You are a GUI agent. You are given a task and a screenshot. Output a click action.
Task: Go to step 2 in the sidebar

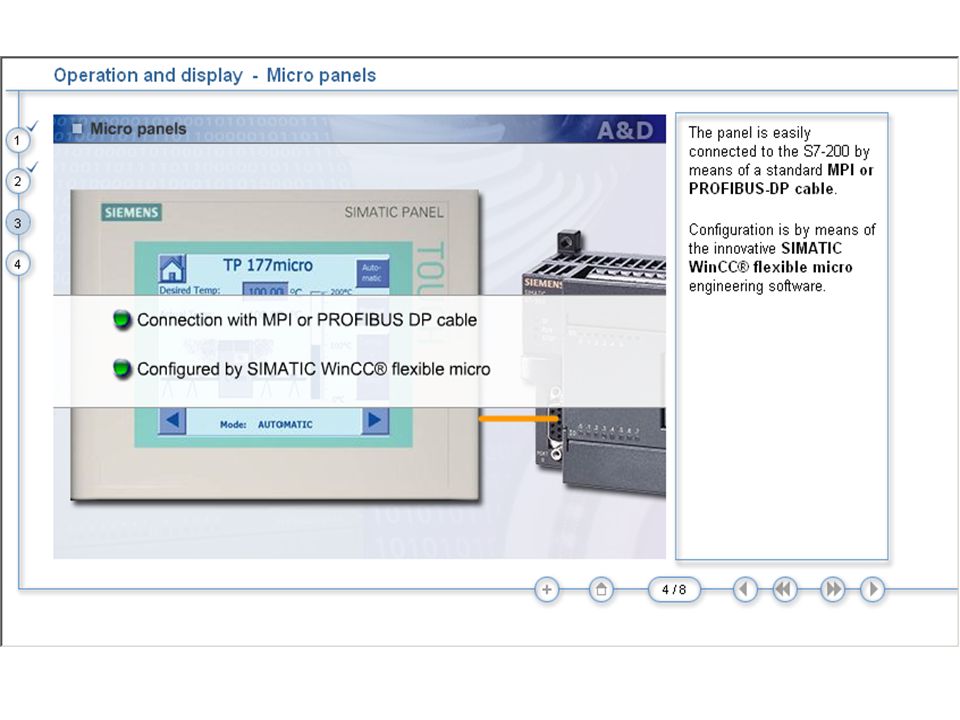[x=18, y=181]
